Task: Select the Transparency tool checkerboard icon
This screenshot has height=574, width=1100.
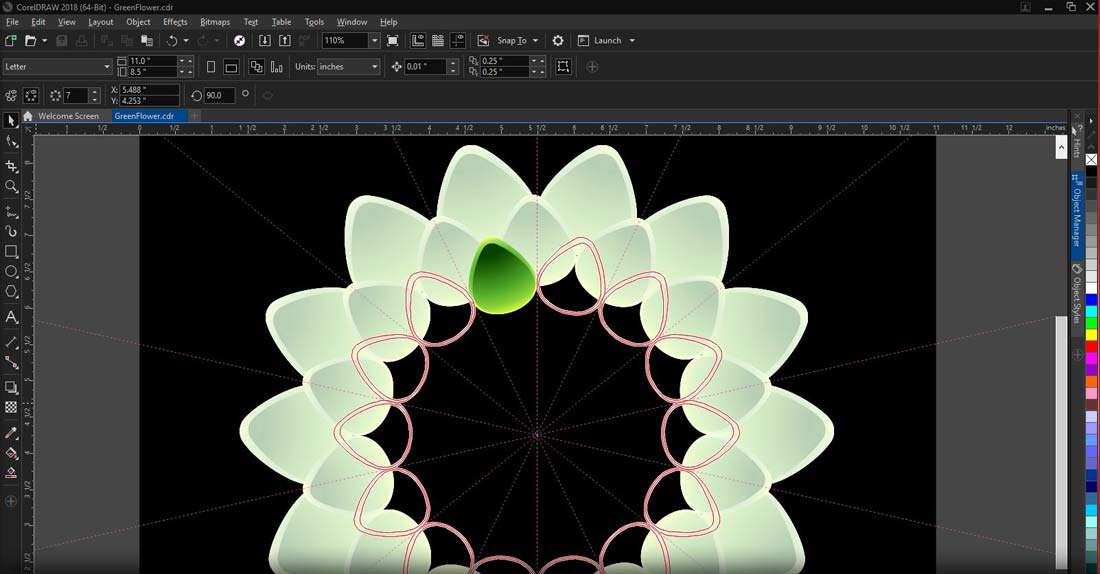Action: point(11,408)
